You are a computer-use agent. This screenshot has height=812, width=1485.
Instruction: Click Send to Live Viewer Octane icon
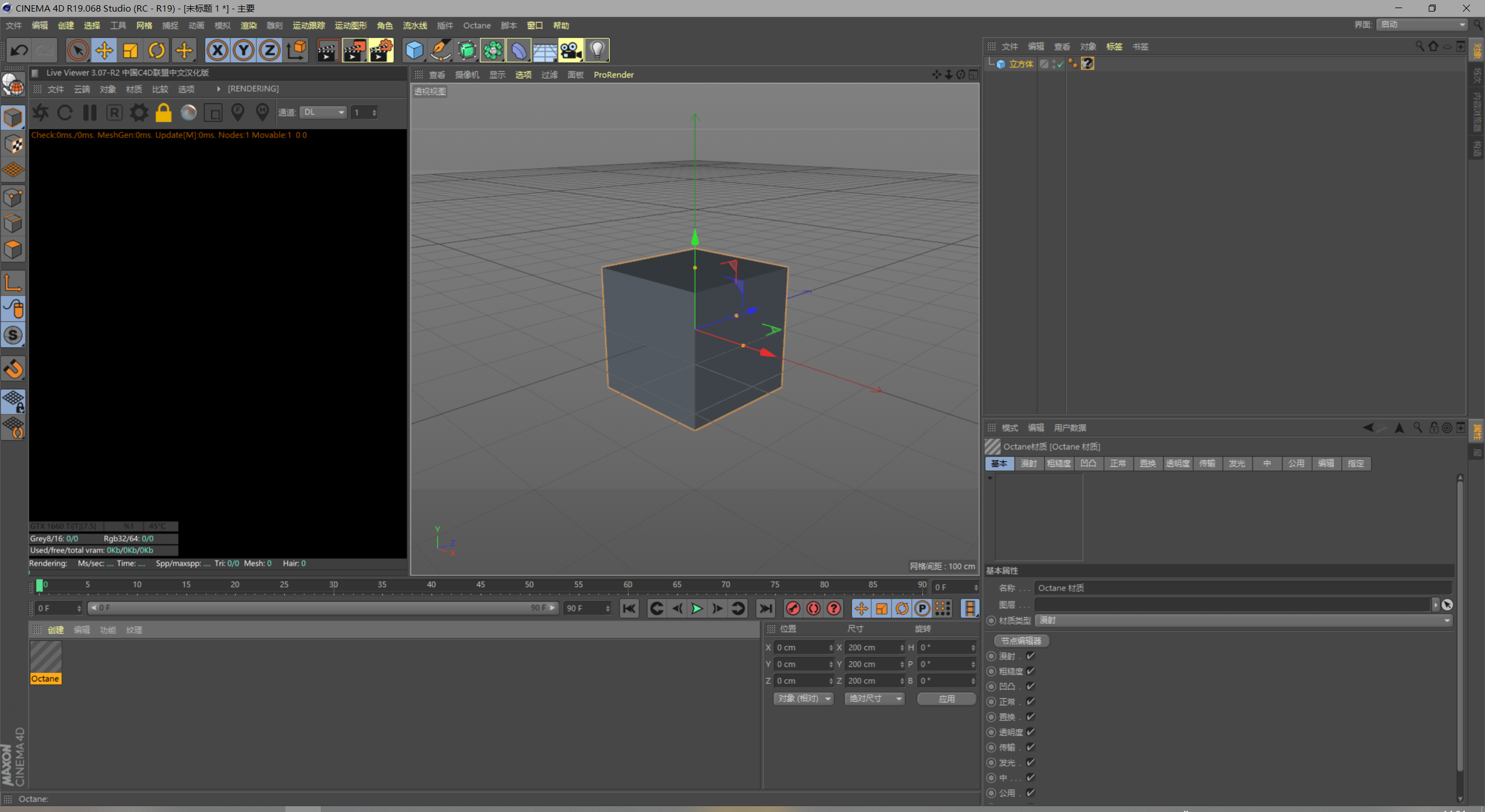(40, 113)
